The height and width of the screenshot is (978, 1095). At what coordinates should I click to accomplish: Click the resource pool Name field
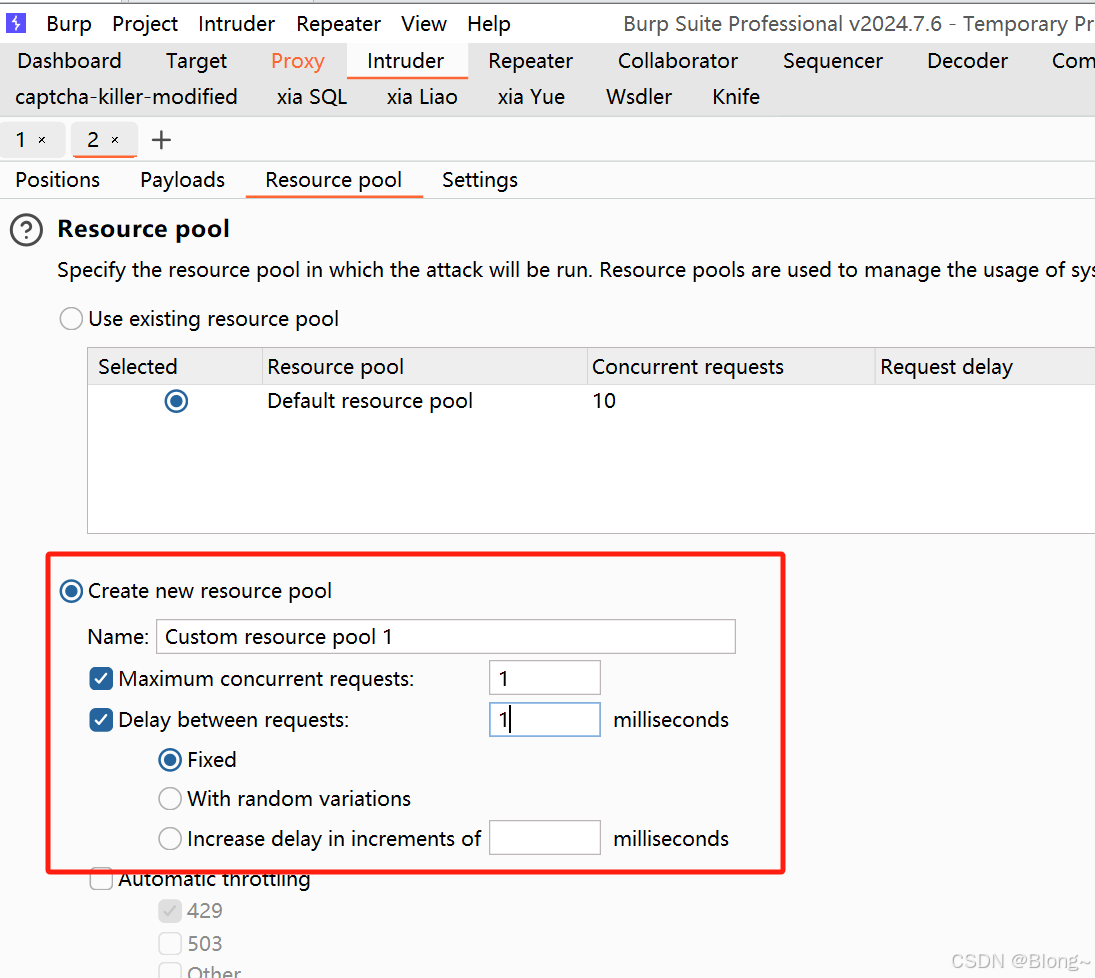(446, 636)
